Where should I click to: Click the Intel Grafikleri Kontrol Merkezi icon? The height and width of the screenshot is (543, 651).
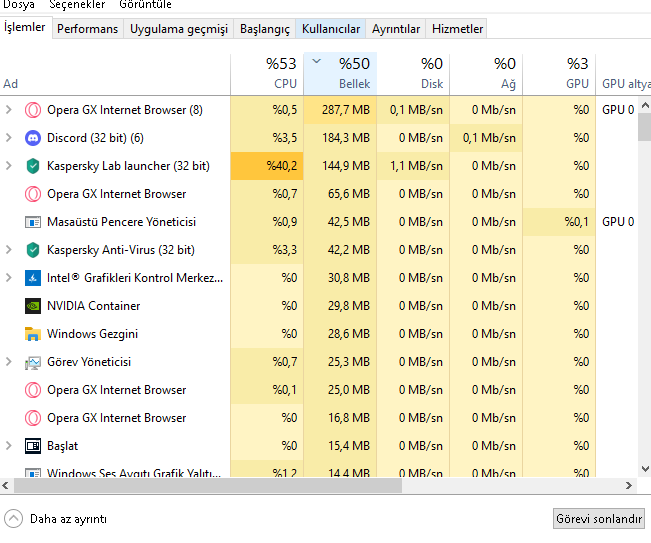tap(33, 278)
